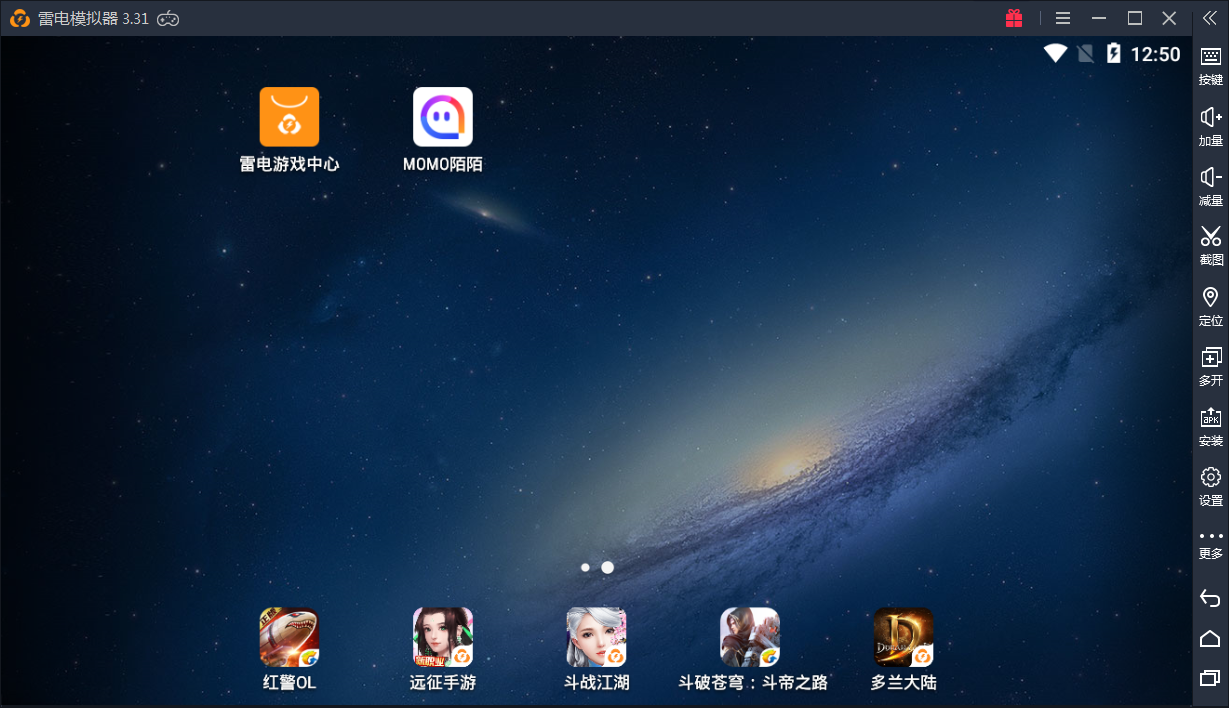Viewport: 1229px width, 708px height.
Task: Launch the 红警OL game
Action: pyautogui.click(x=289, y=637)
